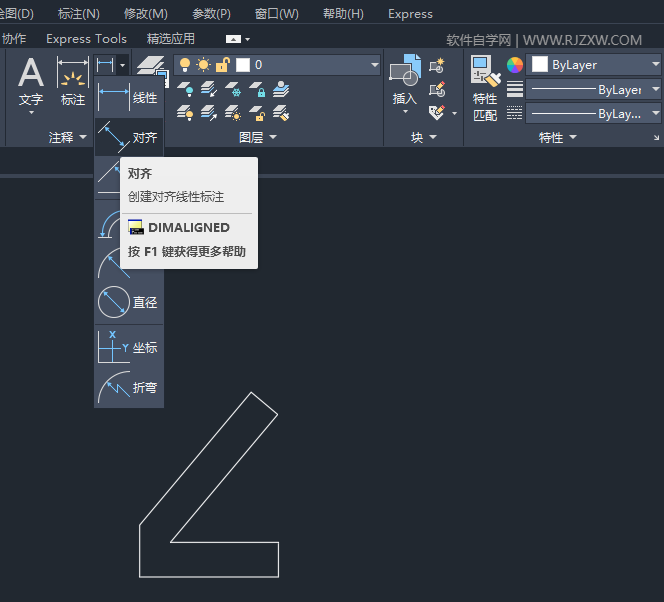Open the 帮助(H) menu
664x602 pixels.
click(x=343, y=14)
